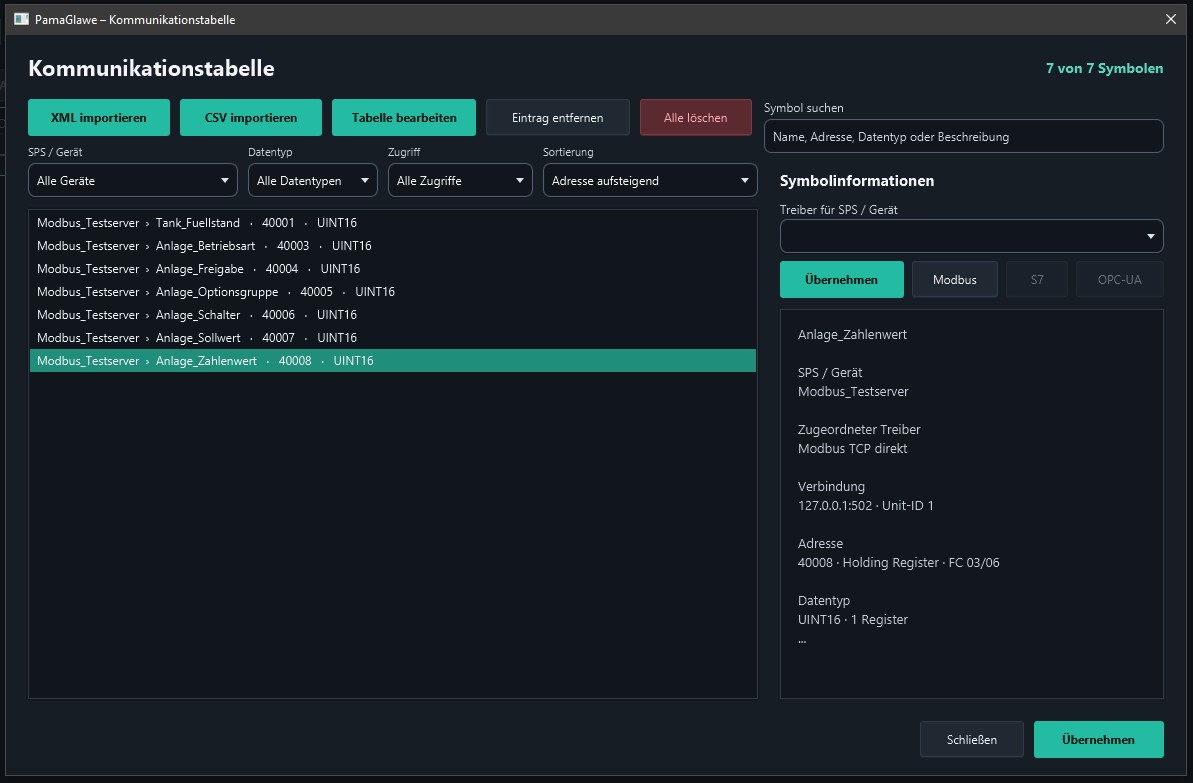Click Anlage_Zahlenwert title in the Symbolinformationen panel
This screenshot has width=1193, height=783.
tap(852, 335)
